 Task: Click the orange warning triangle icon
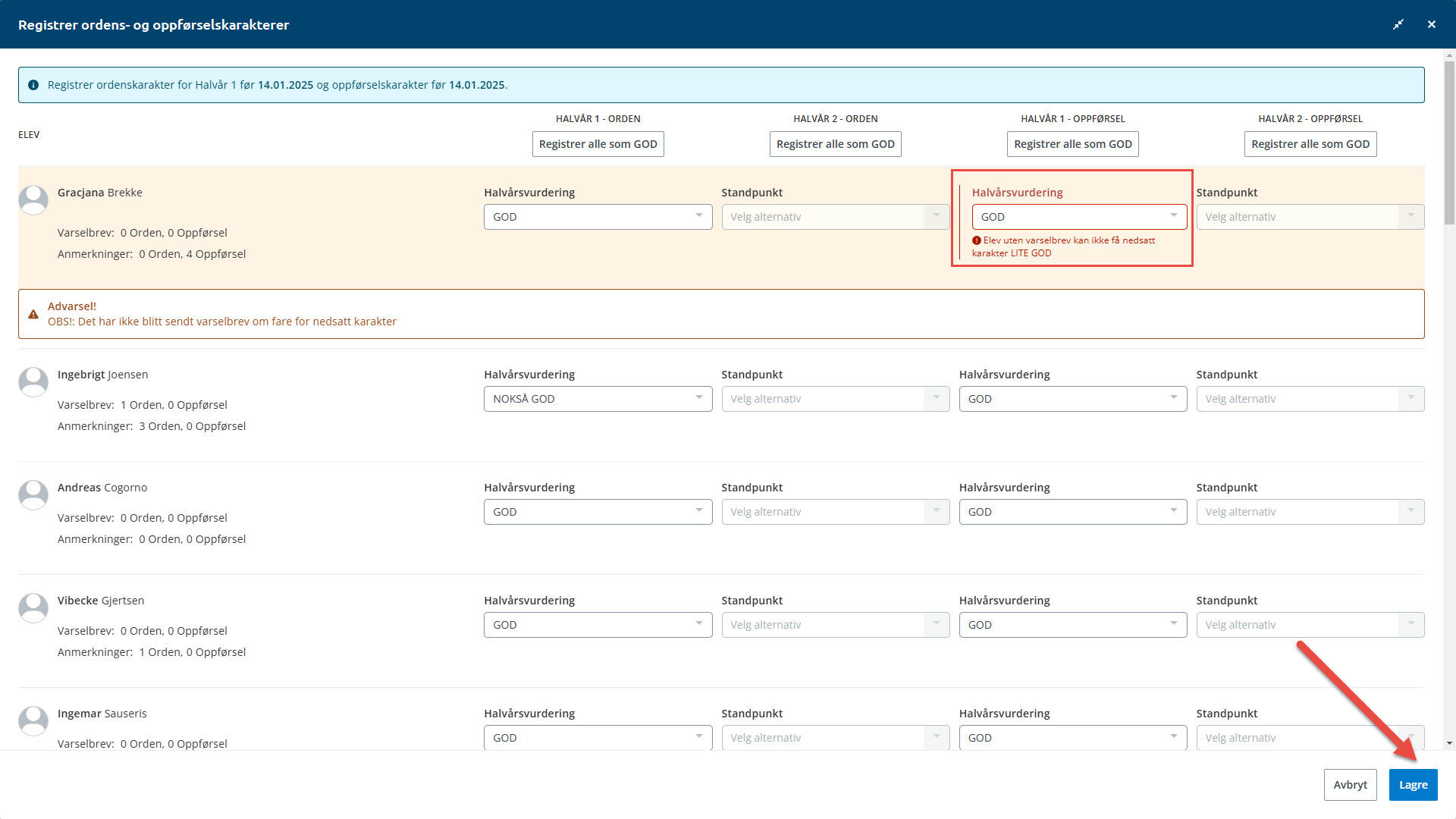(x=33, y=314)
